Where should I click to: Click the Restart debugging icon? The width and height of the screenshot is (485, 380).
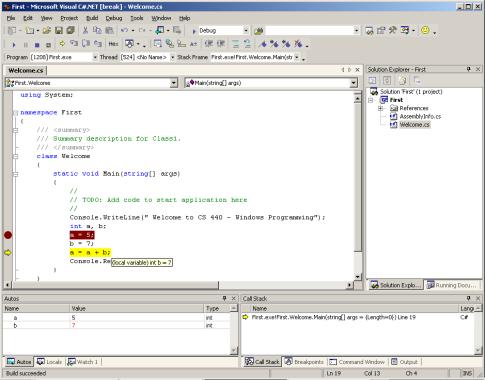pyautogui.click(x=48, y=44)
